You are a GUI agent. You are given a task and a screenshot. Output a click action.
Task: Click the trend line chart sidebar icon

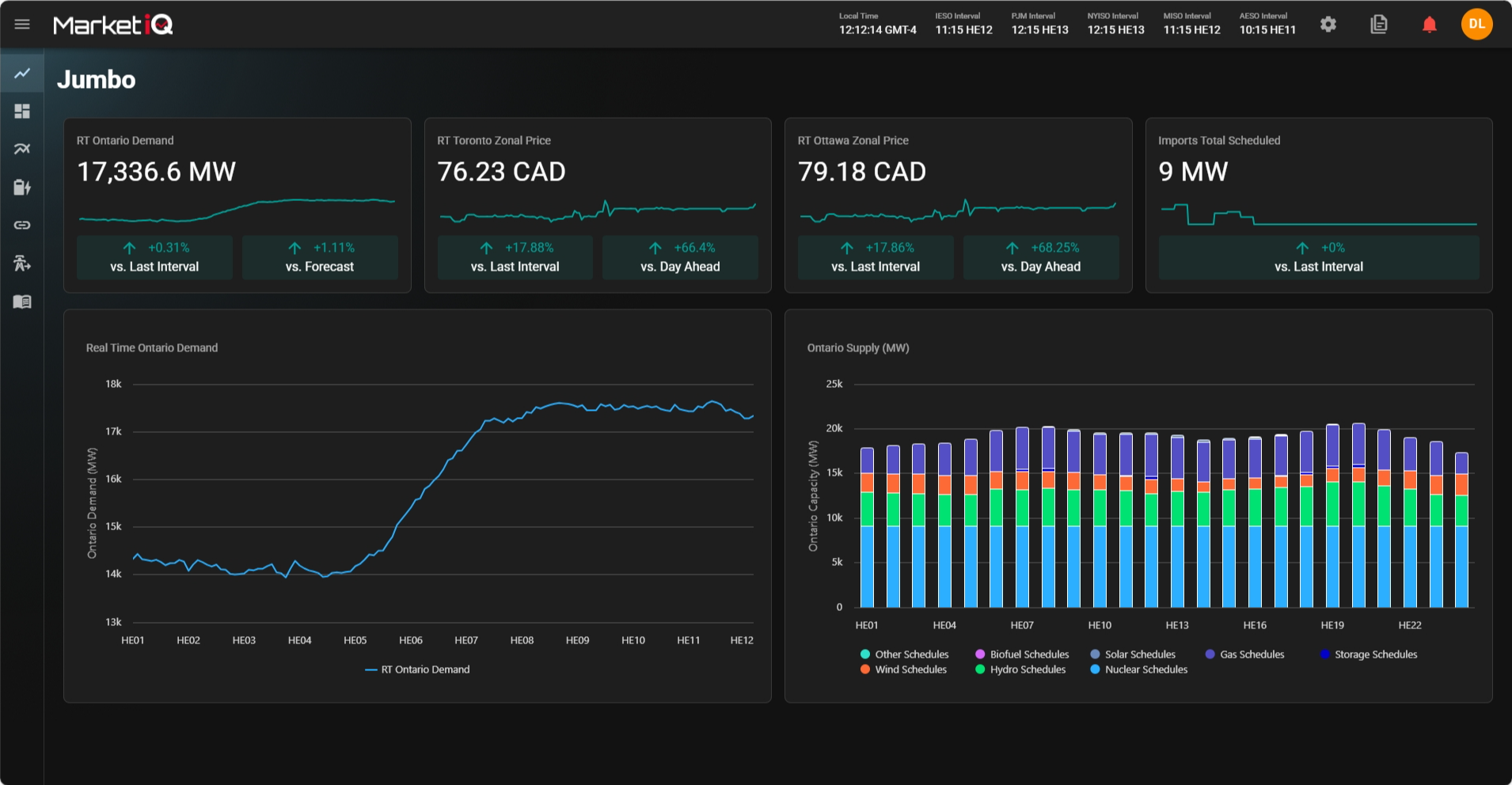tap(22, 74)
